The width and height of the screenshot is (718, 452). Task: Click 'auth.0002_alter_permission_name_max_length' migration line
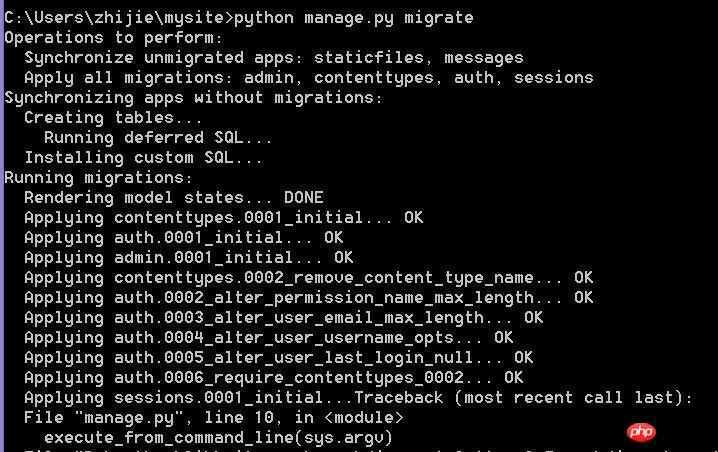308,297
